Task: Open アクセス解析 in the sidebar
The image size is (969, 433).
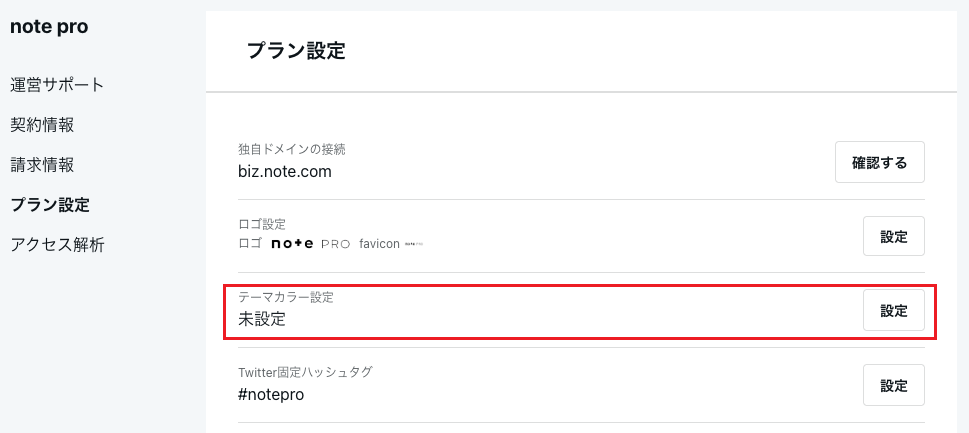Action: [57, 245]
